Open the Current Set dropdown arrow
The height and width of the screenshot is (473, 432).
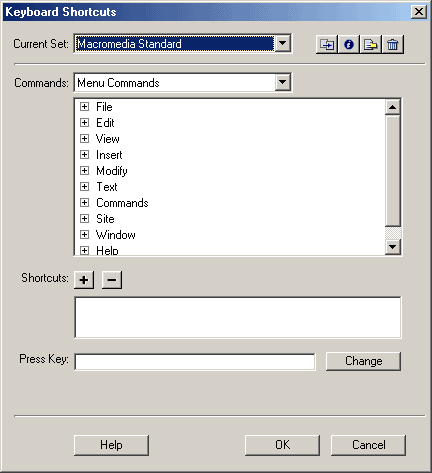[x=283, y=43]
